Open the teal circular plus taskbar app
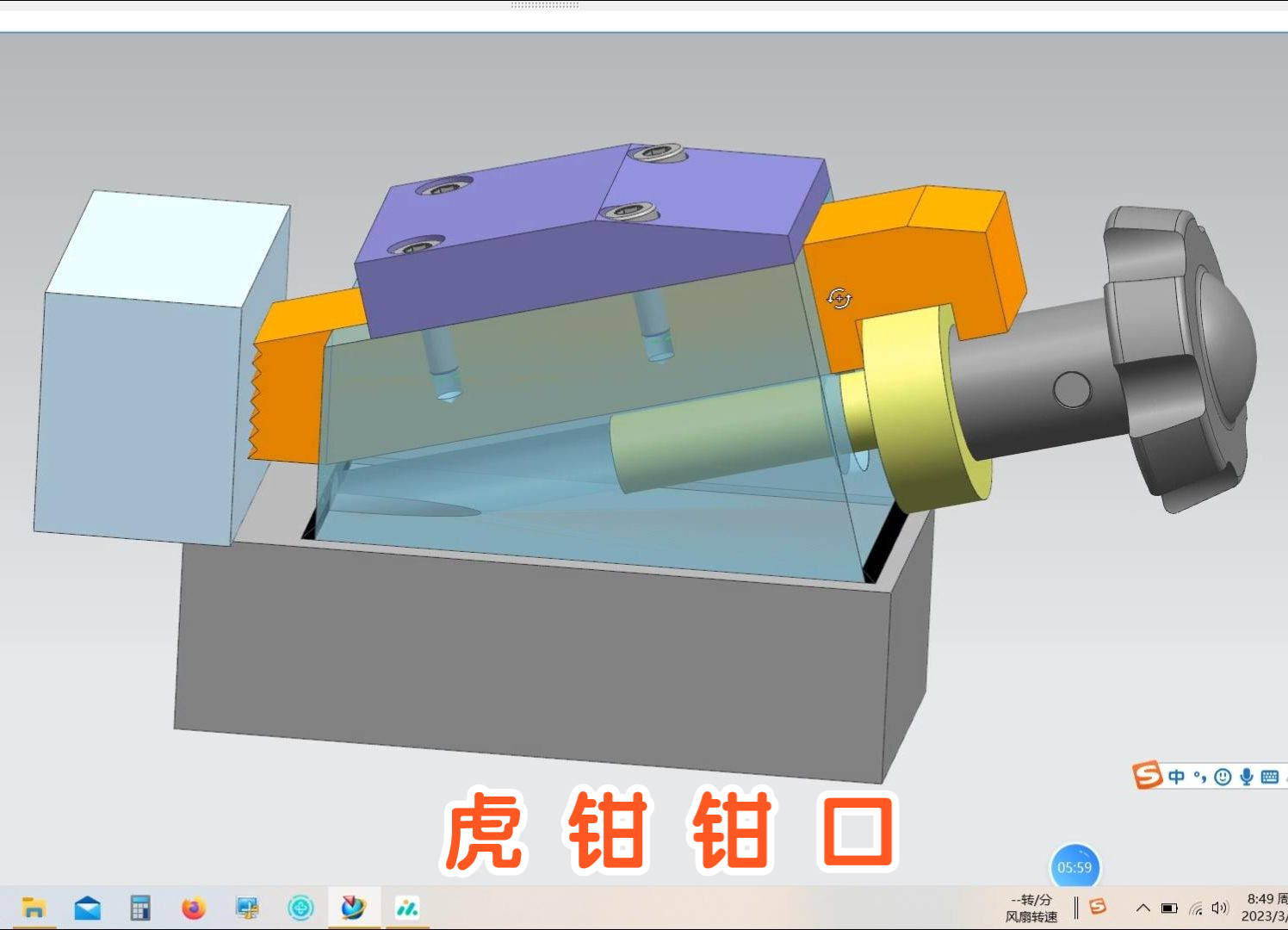1288x930 pixels. [300, 908]
